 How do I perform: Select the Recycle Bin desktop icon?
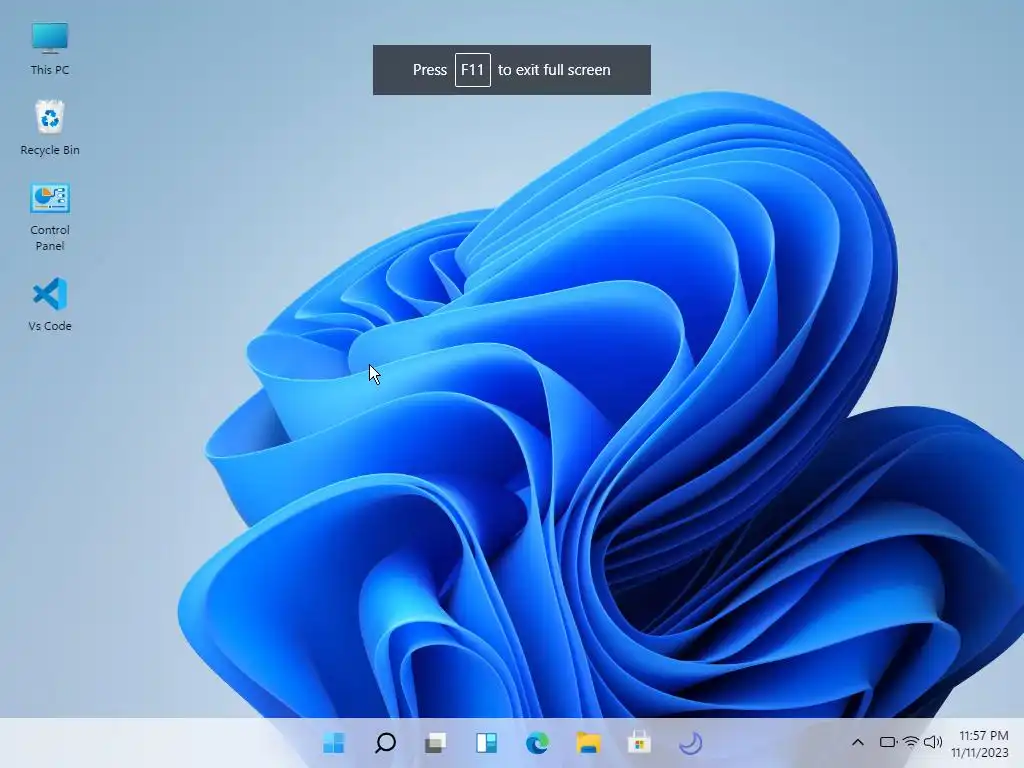[x=50, y=128]
